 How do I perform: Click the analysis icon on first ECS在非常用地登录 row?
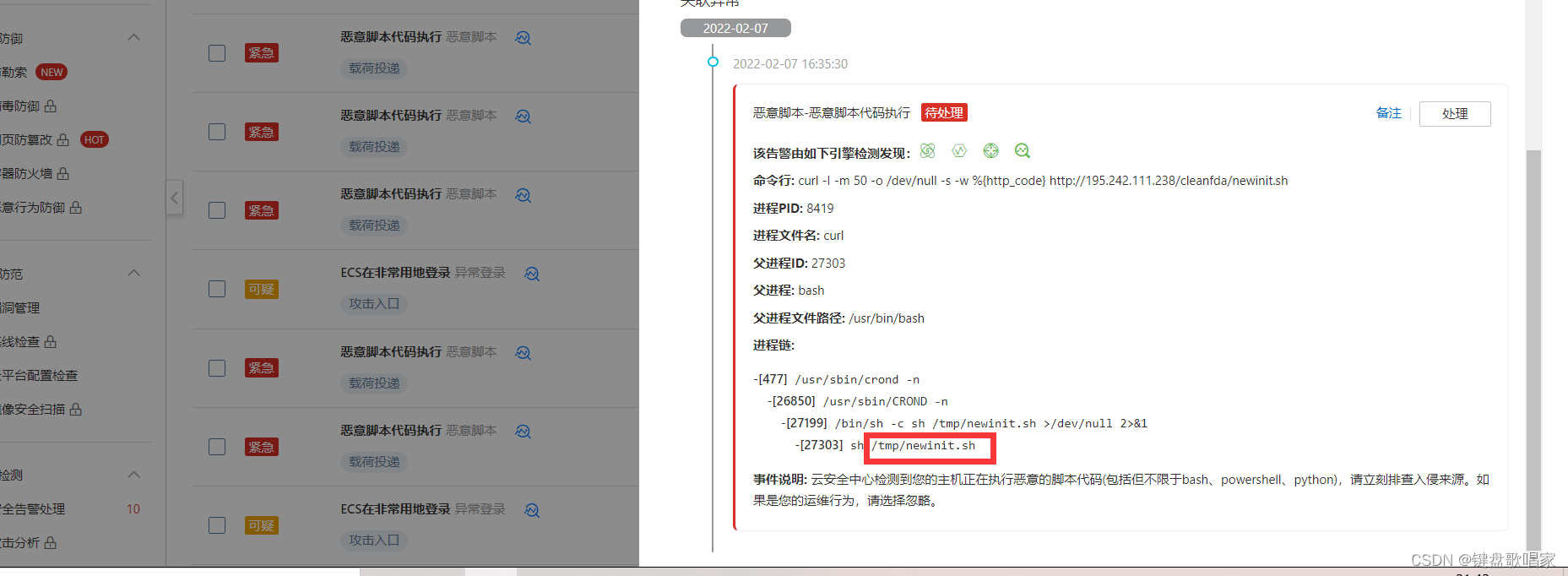(x=532, y=274)
